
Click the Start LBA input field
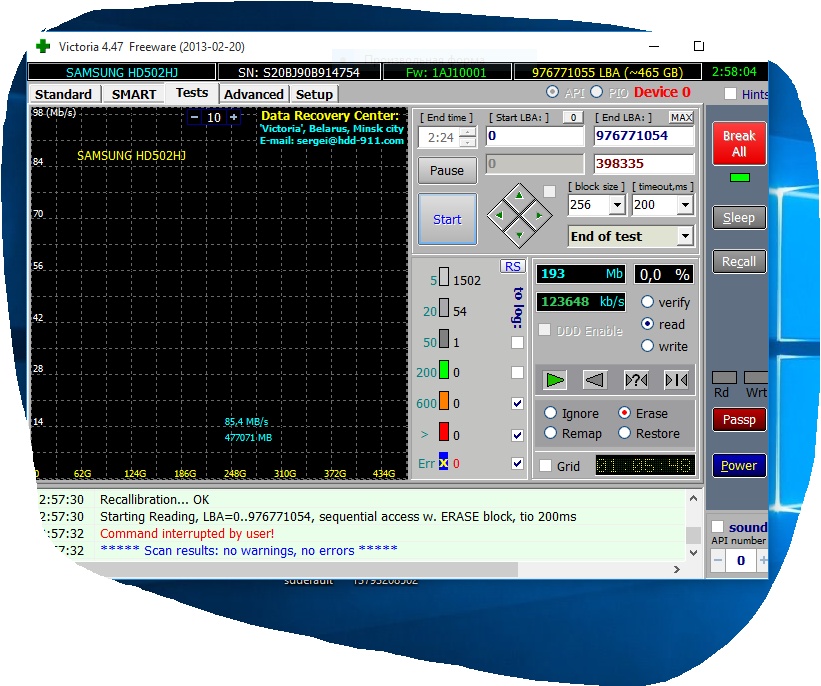[x=534, y=136]
